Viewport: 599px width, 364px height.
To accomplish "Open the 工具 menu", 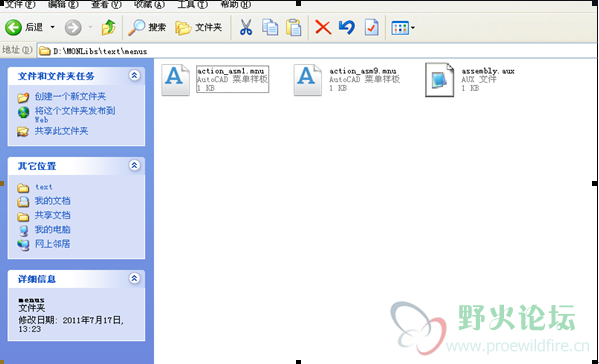I will (x=193, y=4).
